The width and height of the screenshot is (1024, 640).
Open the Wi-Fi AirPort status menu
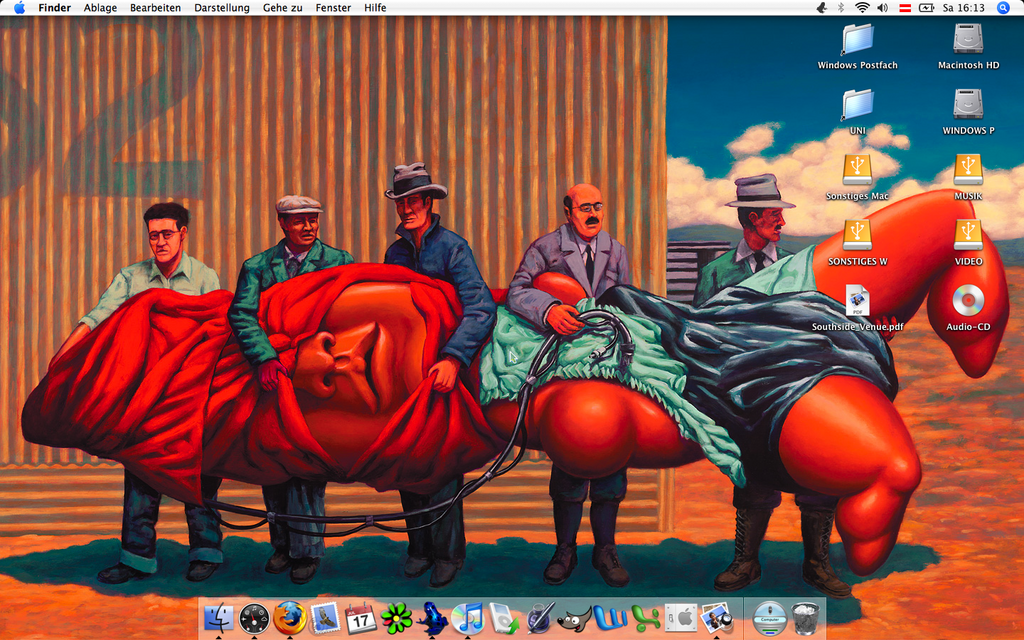(x=862, y=8)
